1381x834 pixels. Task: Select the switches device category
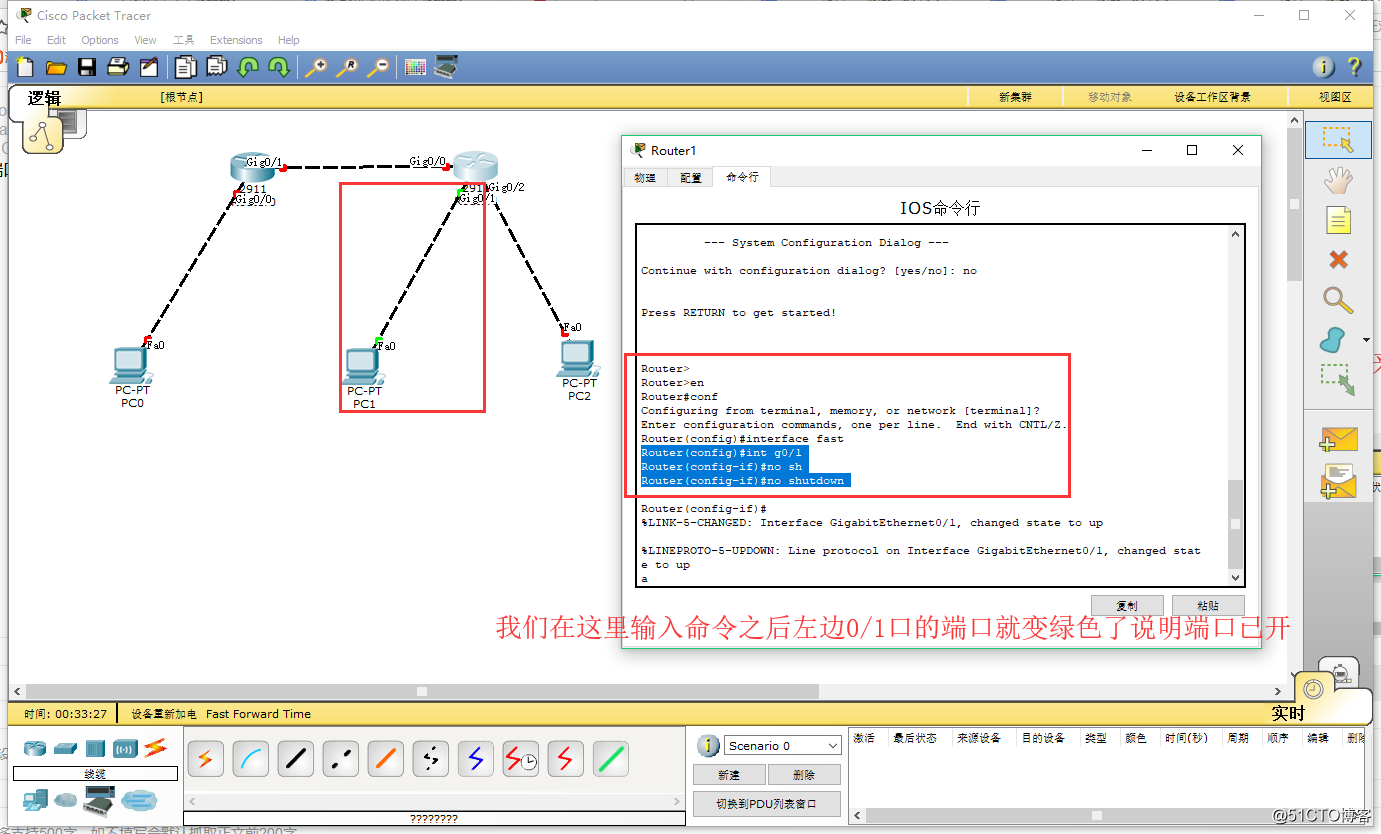[x=66, y=748]
